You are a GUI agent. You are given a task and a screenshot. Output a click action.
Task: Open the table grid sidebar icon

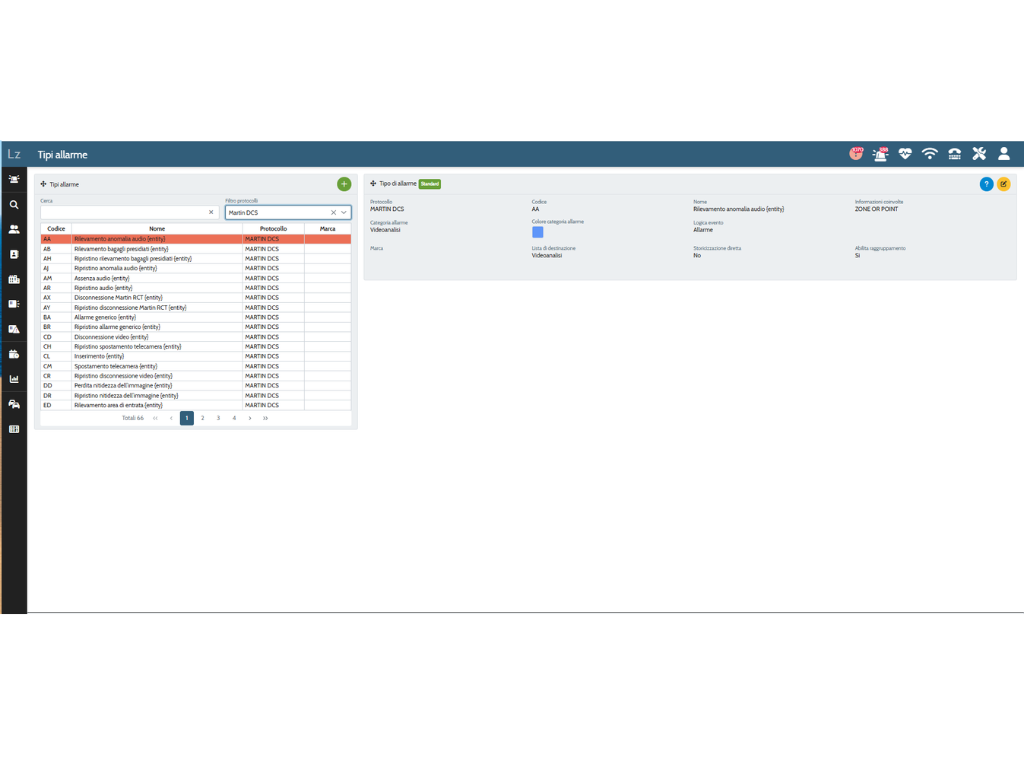pyautogui.click(x=14, y=429)
